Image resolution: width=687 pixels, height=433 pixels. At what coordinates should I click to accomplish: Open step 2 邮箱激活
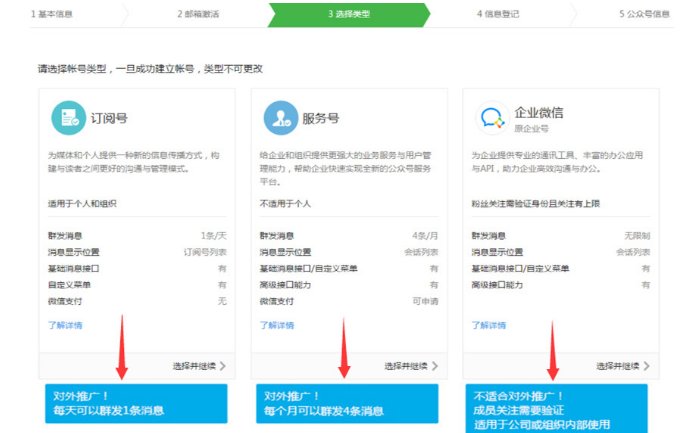coord(198,14)
